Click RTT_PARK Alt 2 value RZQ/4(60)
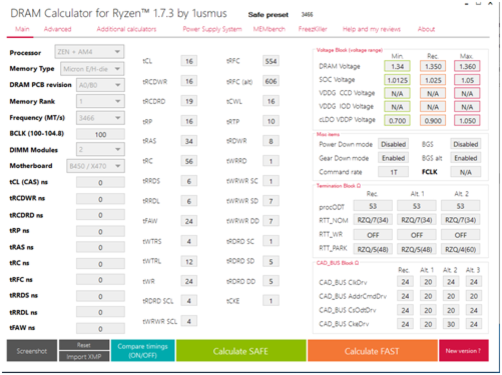 pos(460,249)
